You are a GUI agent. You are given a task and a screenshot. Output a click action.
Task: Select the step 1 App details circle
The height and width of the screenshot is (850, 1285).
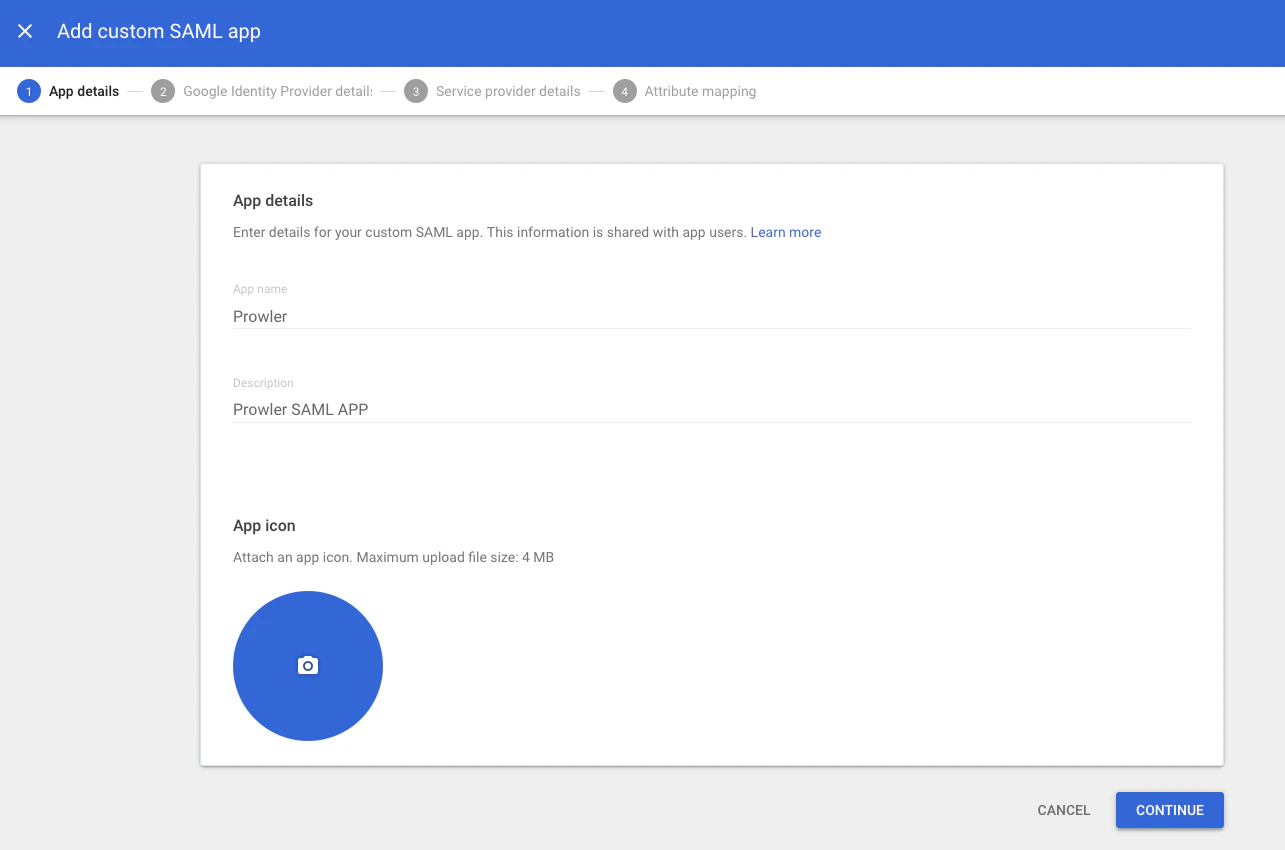pyautogui.click(x=28, y=90)
